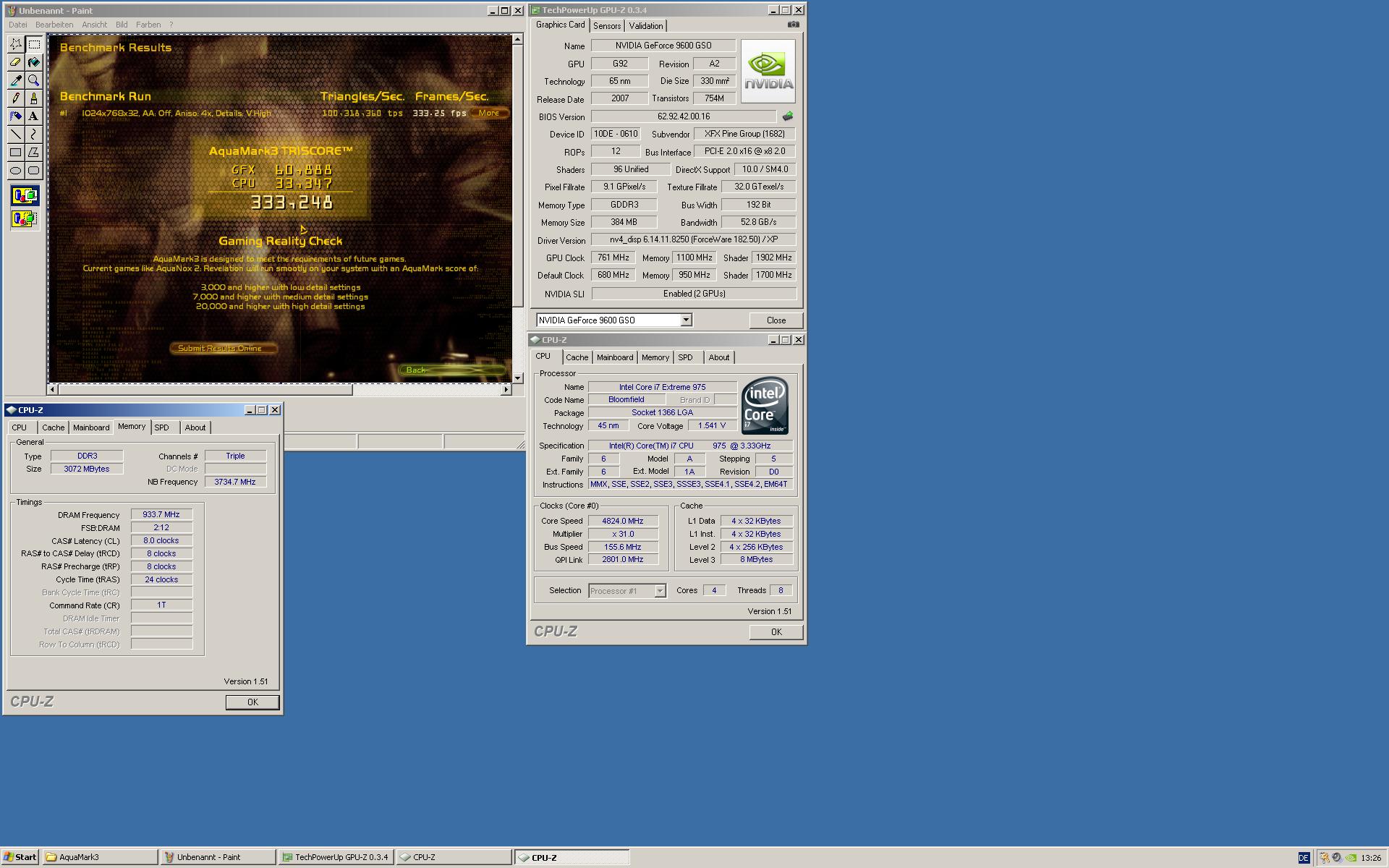Click OK in the CPU-Z processor window

(776, 632)
